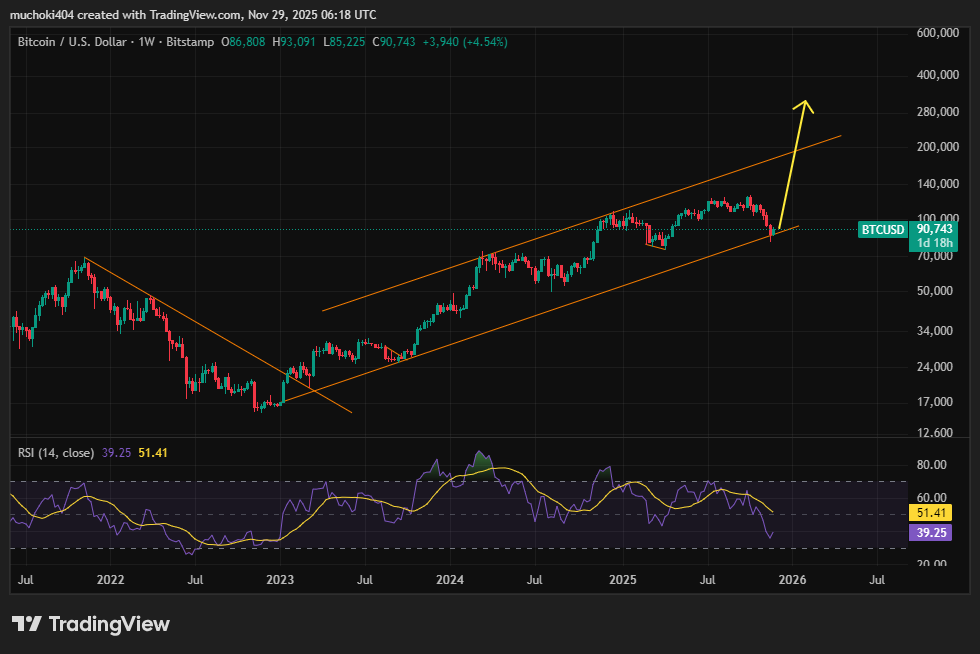Open the TradingView wordmark link at the bottom

[x=109, y=624]
